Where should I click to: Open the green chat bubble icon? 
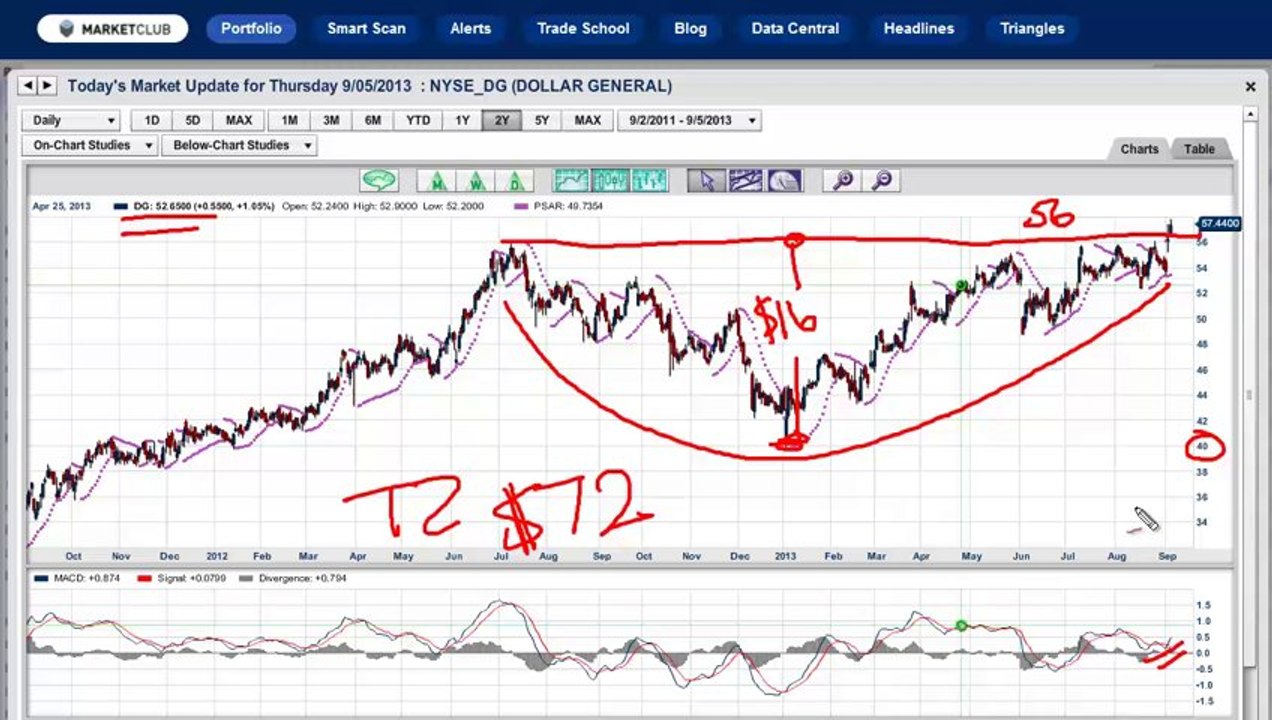coord(380,180)
